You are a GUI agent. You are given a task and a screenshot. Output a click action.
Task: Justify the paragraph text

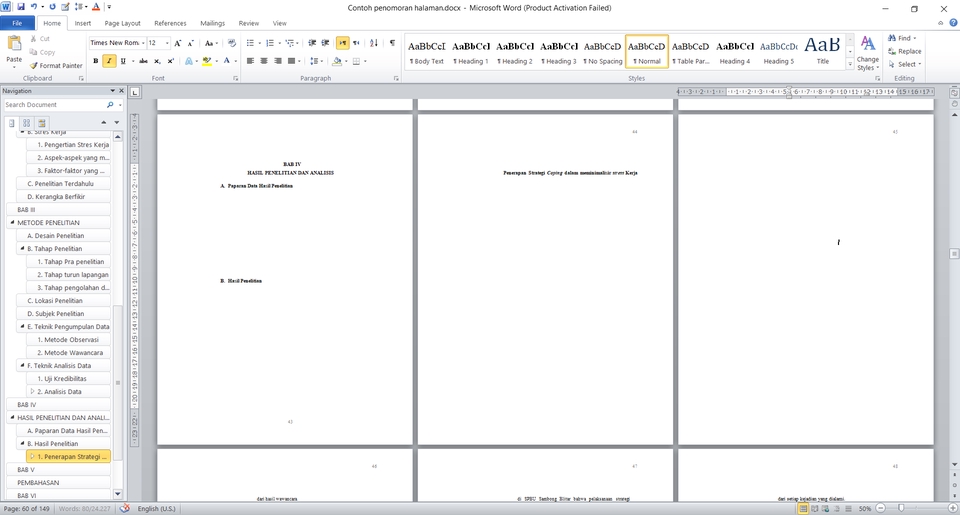[291, 61]
